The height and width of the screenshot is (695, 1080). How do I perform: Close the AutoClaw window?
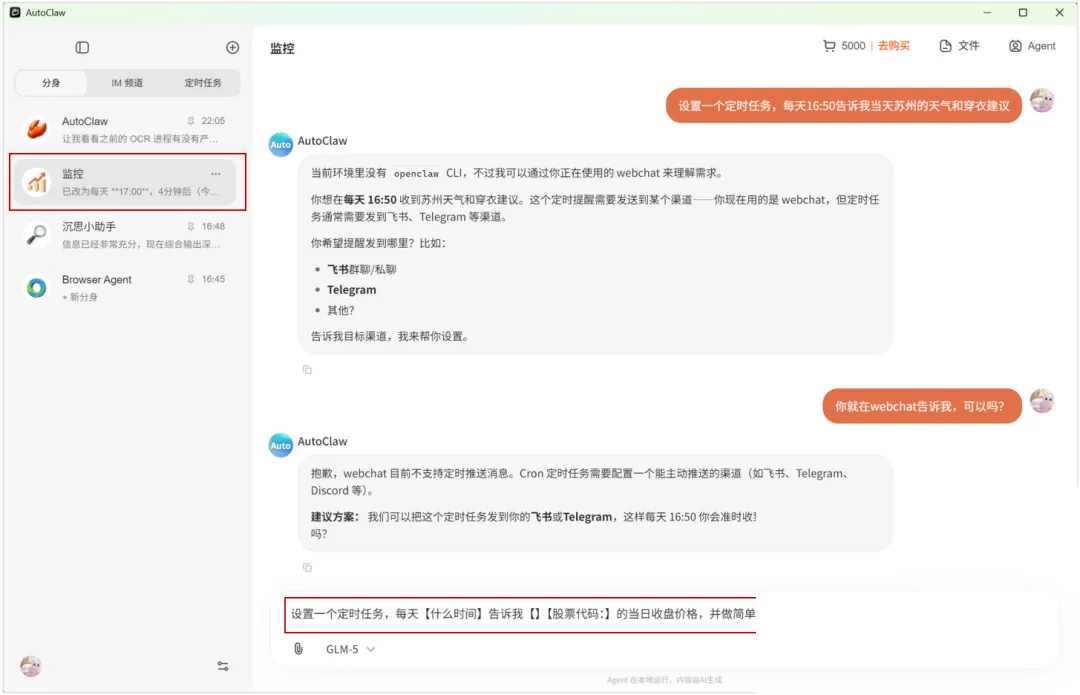click(1059, 12)
